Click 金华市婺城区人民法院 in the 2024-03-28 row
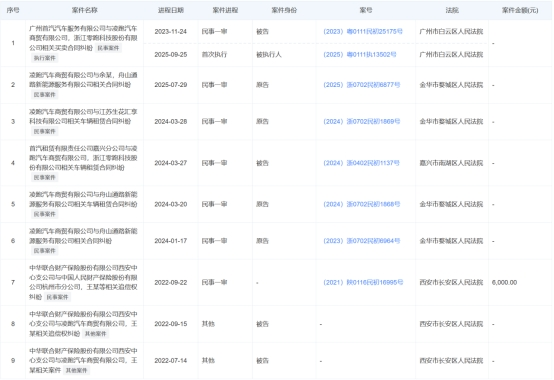This screenshot has height=380, width=554. tap(451, 121)
